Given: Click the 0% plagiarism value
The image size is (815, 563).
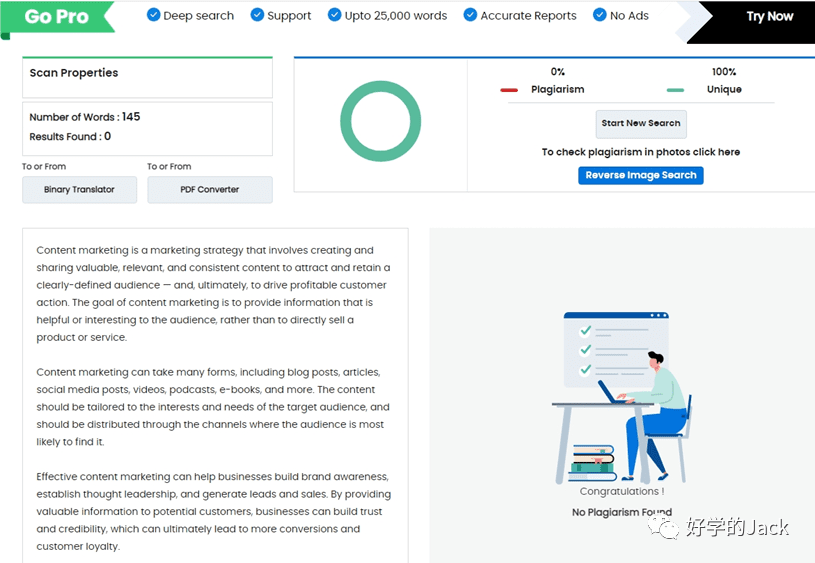Looking at the screenshot, I should (558, 72).
